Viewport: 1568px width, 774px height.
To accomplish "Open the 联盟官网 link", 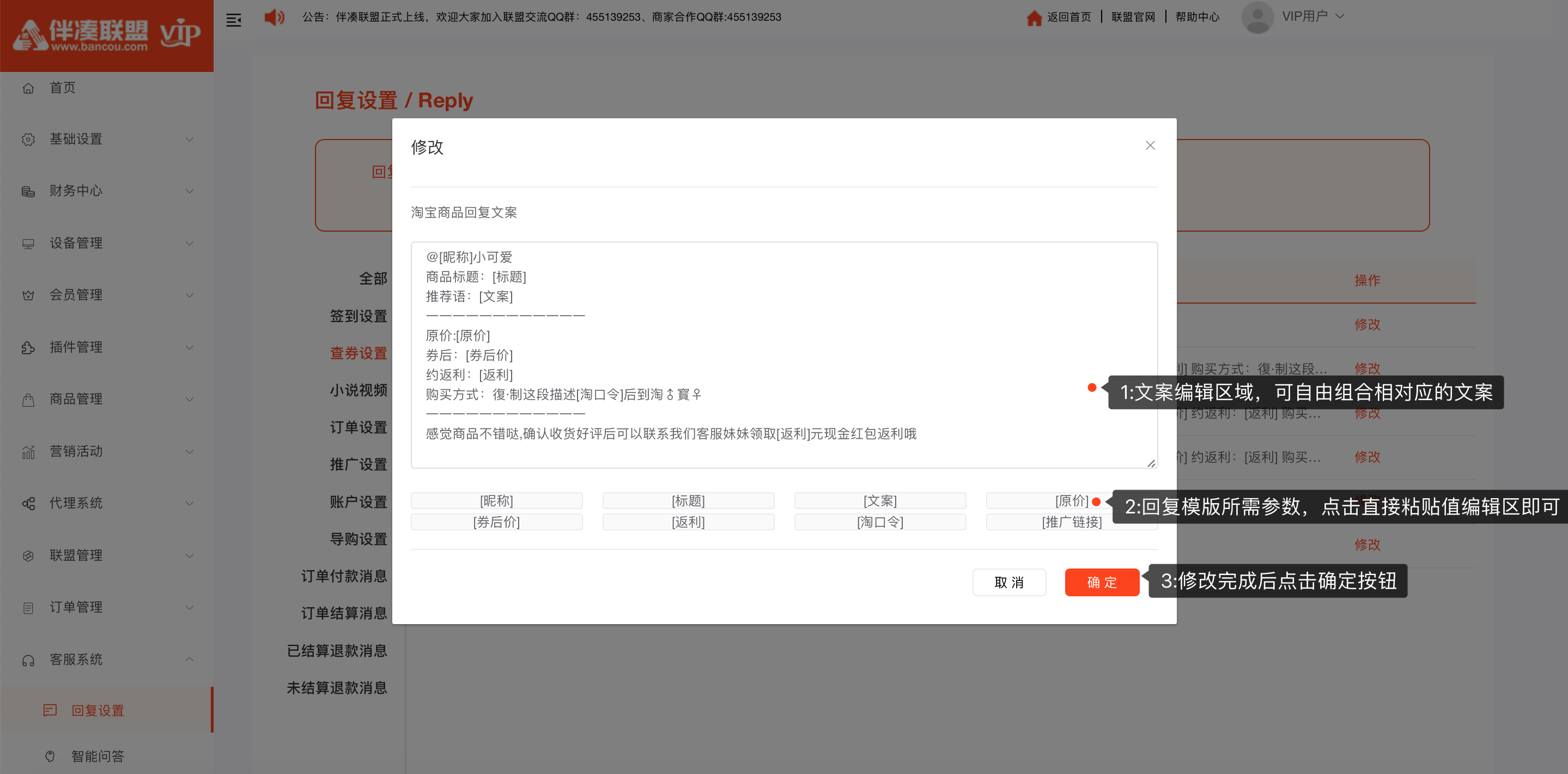I will coord(1133,17).
